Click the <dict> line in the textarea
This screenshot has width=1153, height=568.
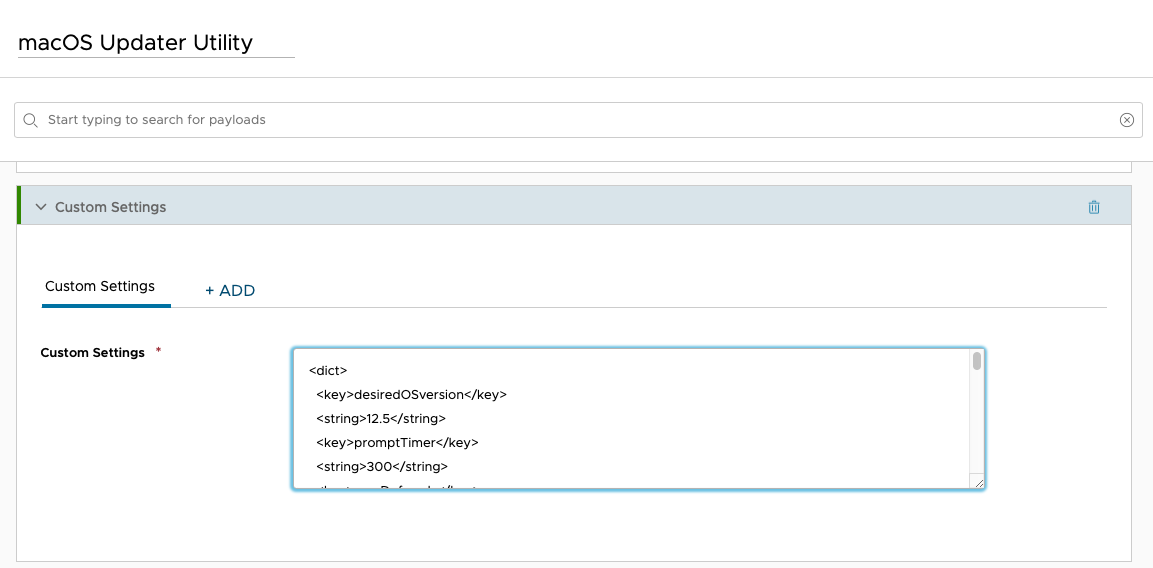click(x=328, y=371)
